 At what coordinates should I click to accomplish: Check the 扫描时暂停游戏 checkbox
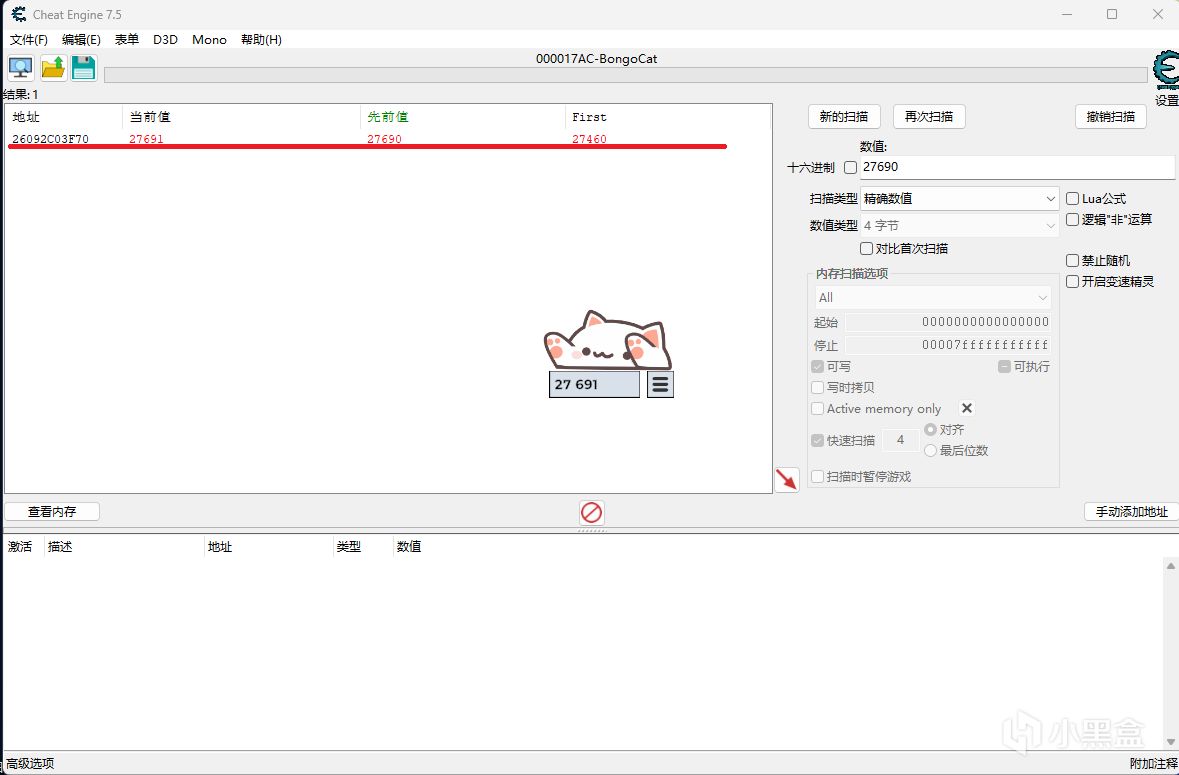click(817, 477)
